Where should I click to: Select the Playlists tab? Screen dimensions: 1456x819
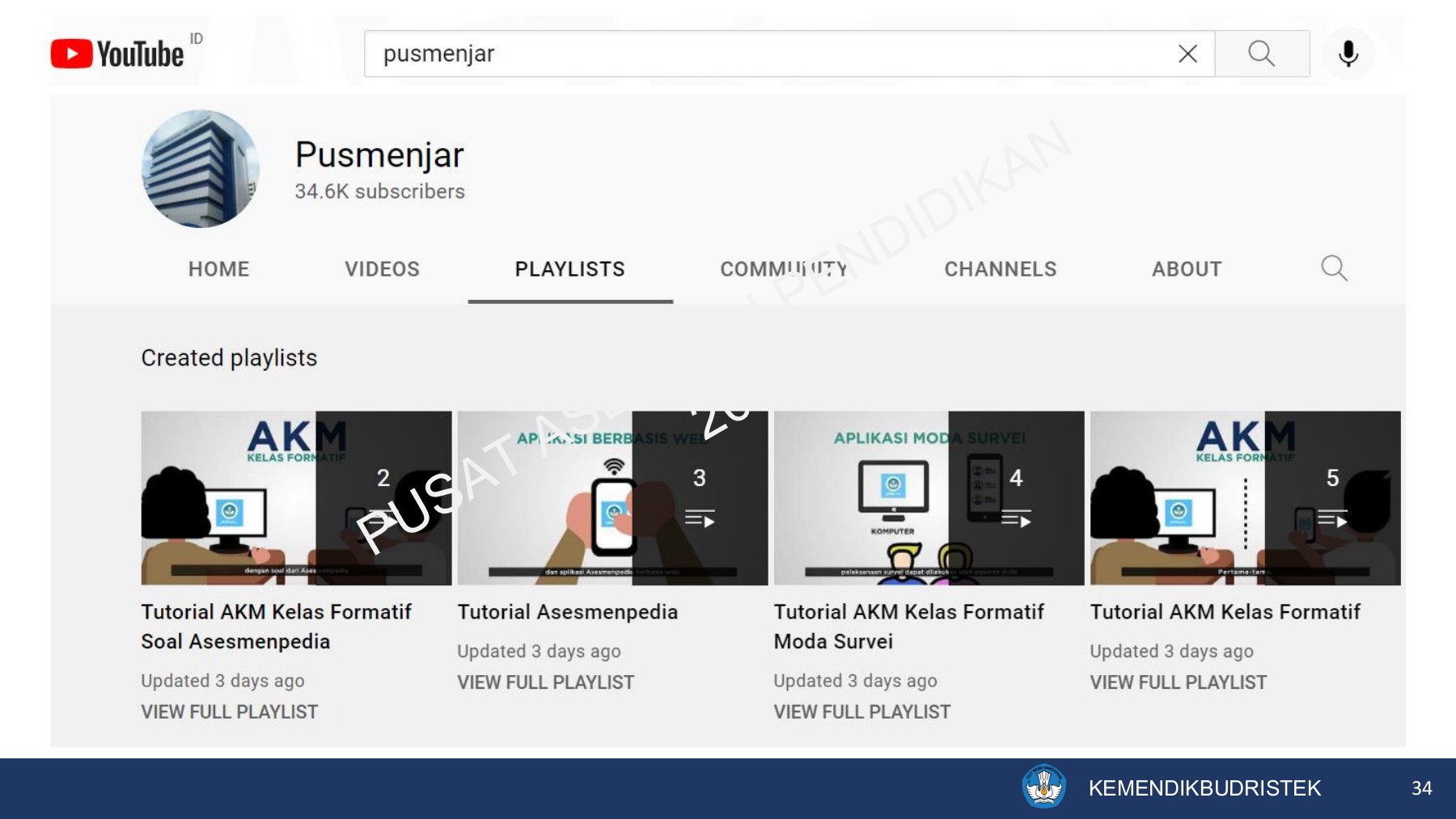pyautogui.click(x=569, y=269)
